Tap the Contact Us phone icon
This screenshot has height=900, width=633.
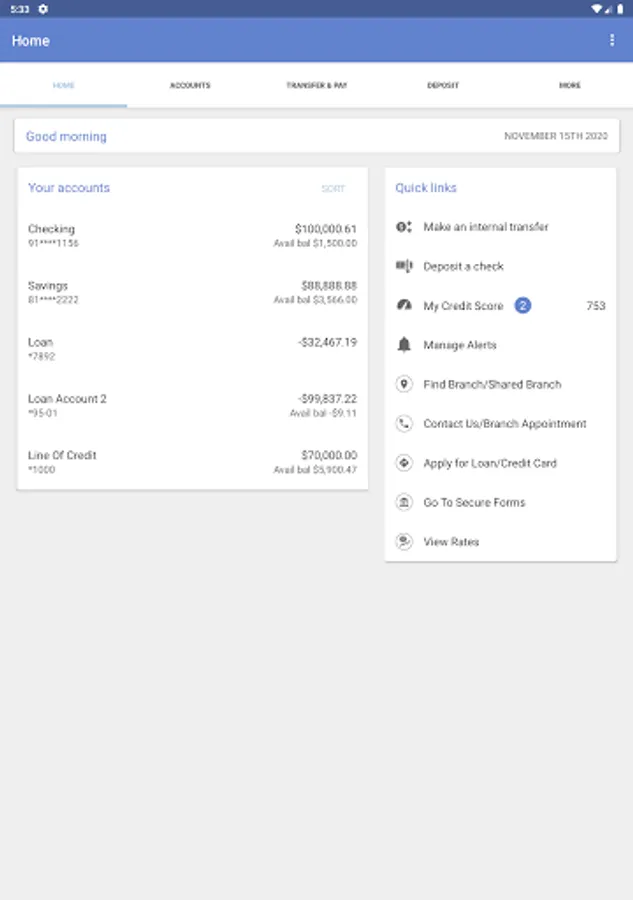(404, 424)
